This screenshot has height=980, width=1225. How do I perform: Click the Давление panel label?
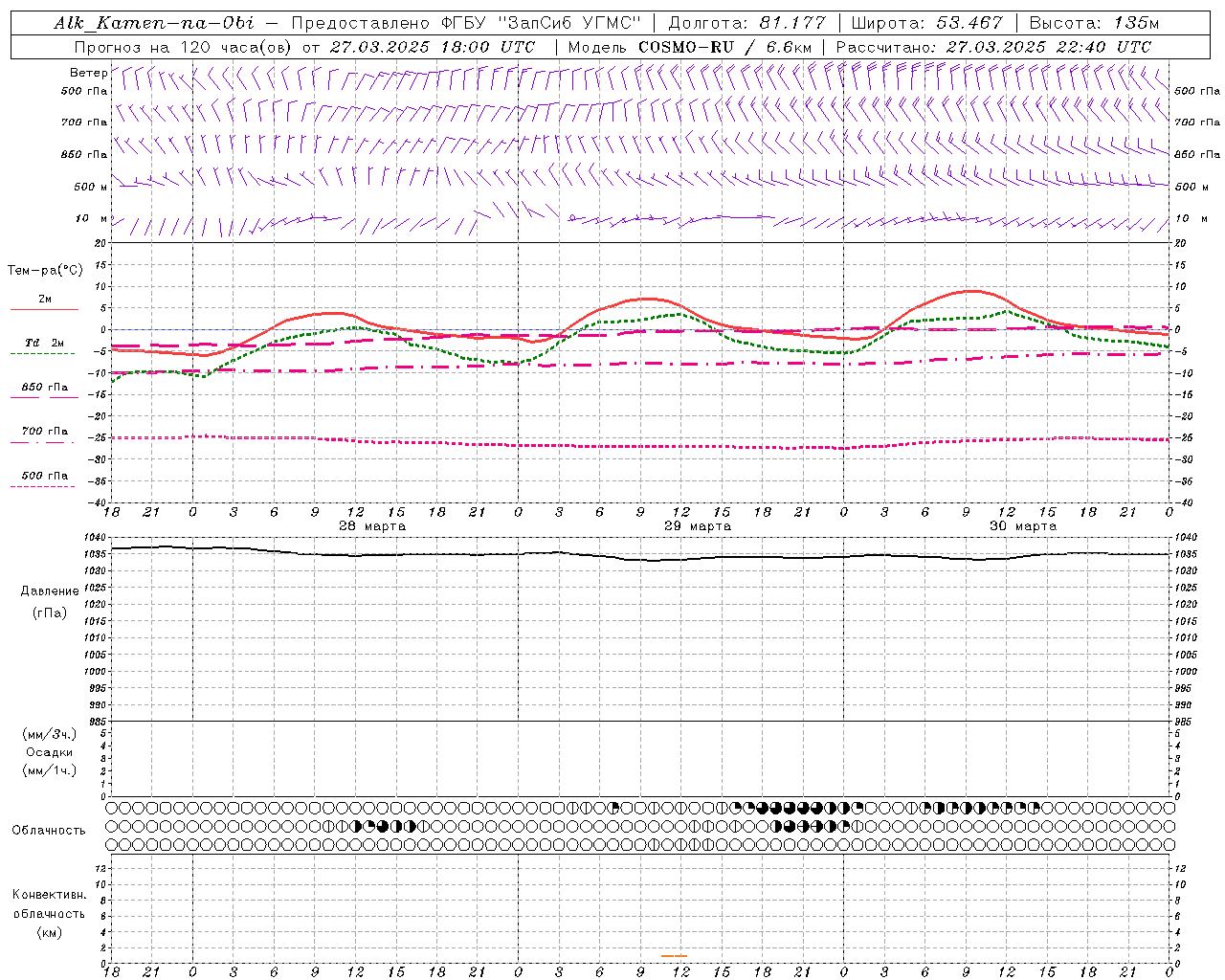pyautogui.click(x=50, y=591)
